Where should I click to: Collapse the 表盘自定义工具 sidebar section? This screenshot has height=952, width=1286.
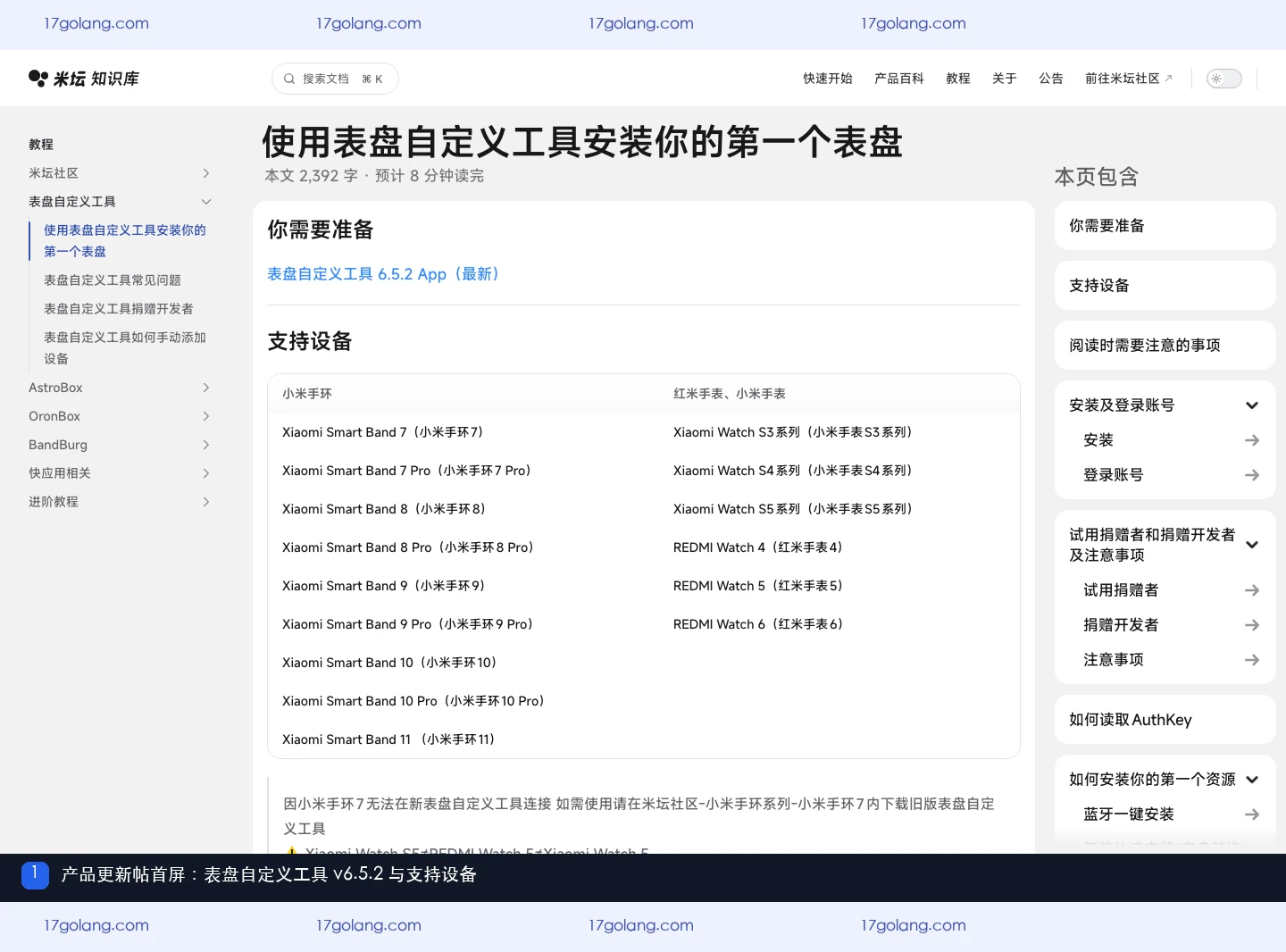click(x=206, y=202)
